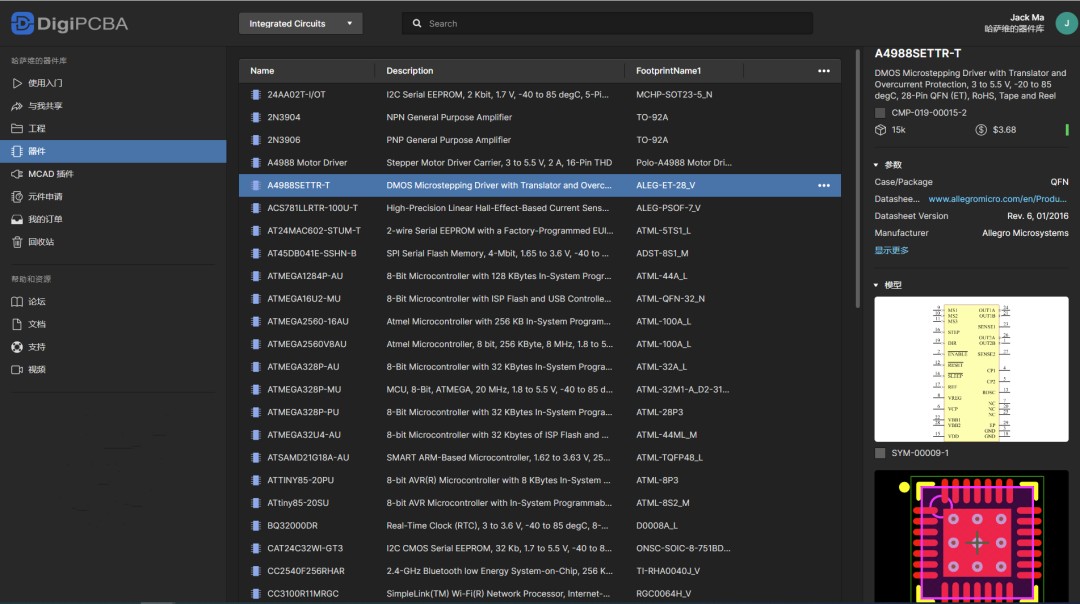Click the component icon beside CC2540F256RHAR
The width and height of the screenshot is (1080, 604).
(256, 572)
